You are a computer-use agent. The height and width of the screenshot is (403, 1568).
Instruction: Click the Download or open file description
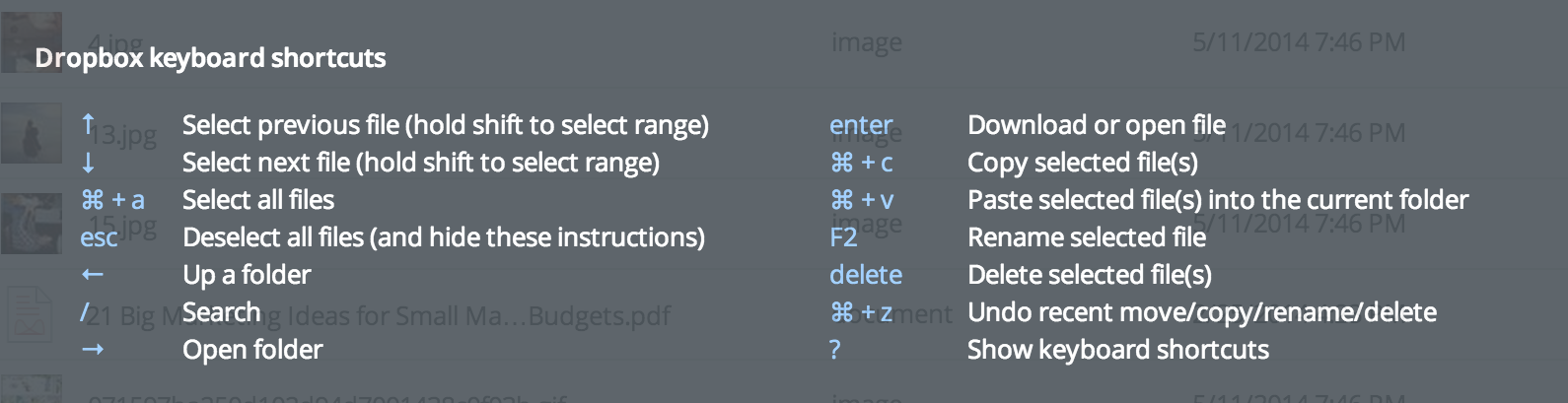coord(1097,125)
